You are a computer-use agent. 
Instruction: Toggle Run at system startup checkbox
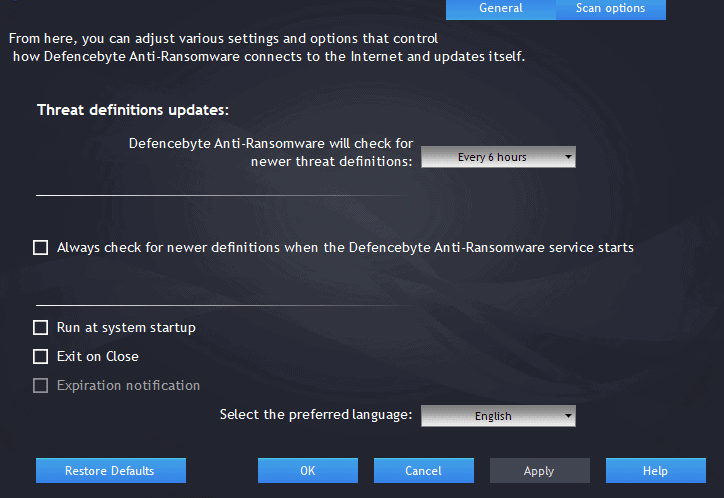[x=41, y=328]
